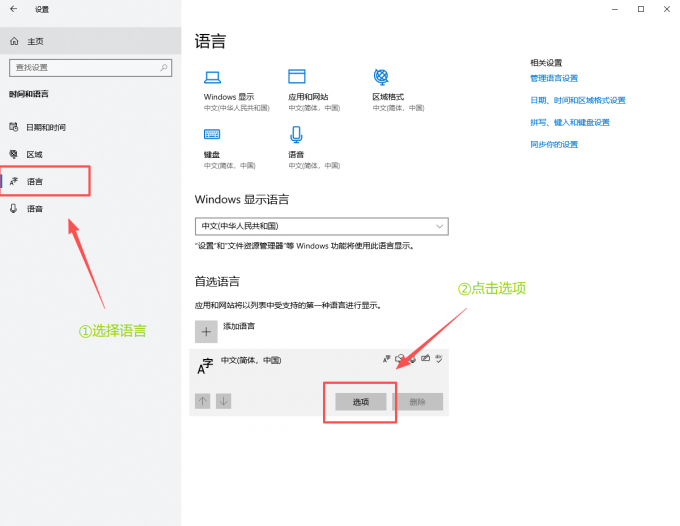Click the search magnifier icon
Image resolution: width=680 pixels, height=526 pixels.
163,68
